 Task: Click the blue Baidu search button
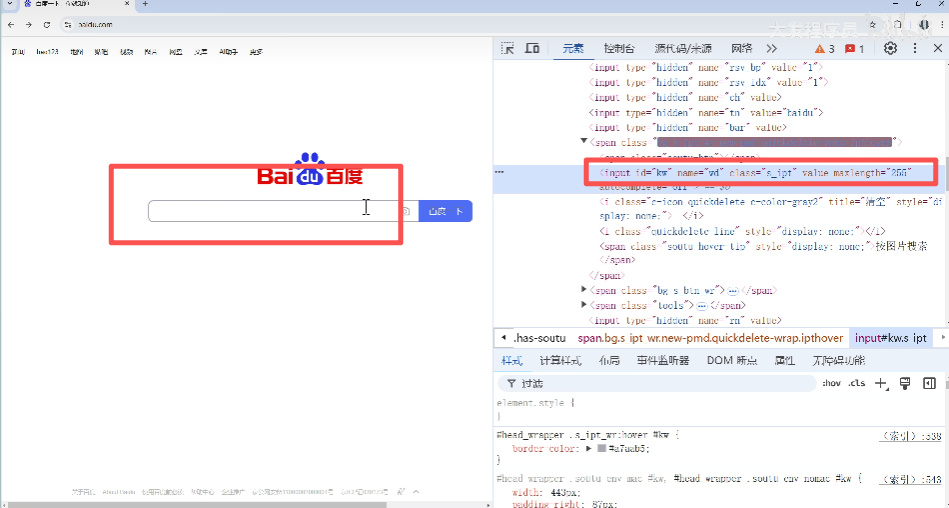pos(445,211)
